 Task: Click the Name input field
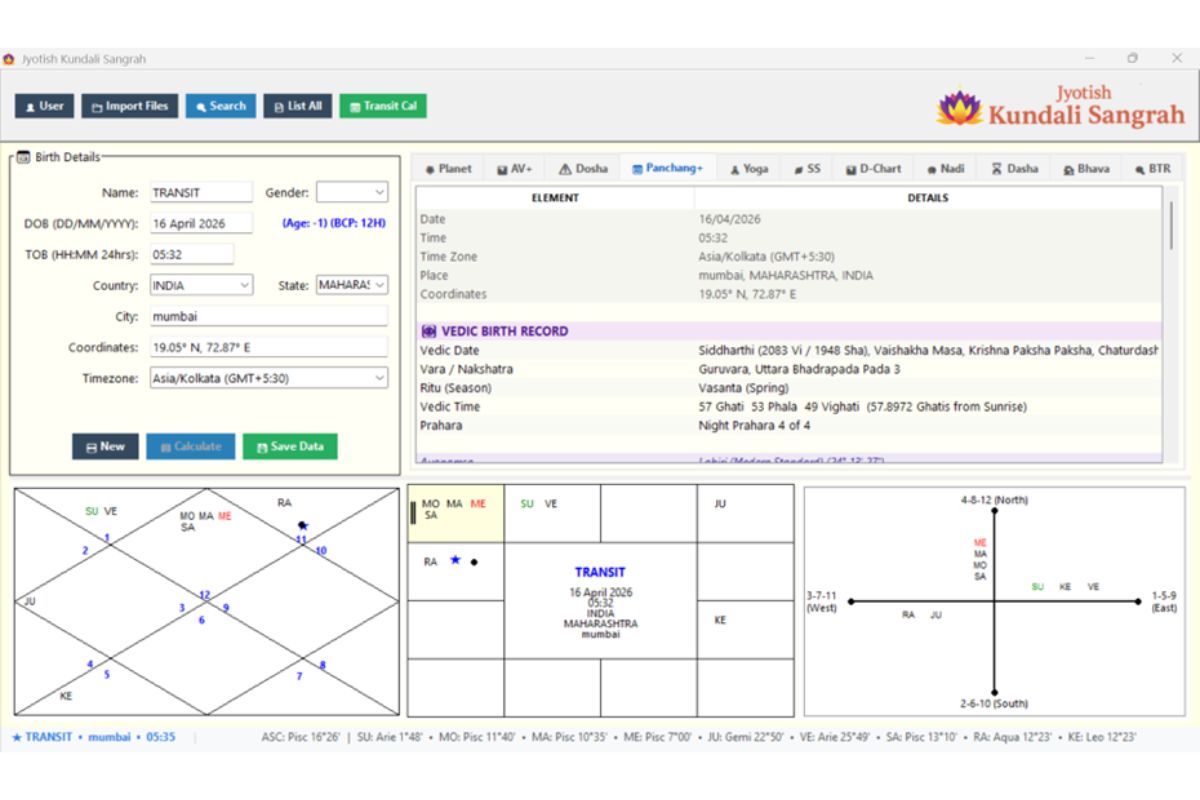(x=201, y=192)
